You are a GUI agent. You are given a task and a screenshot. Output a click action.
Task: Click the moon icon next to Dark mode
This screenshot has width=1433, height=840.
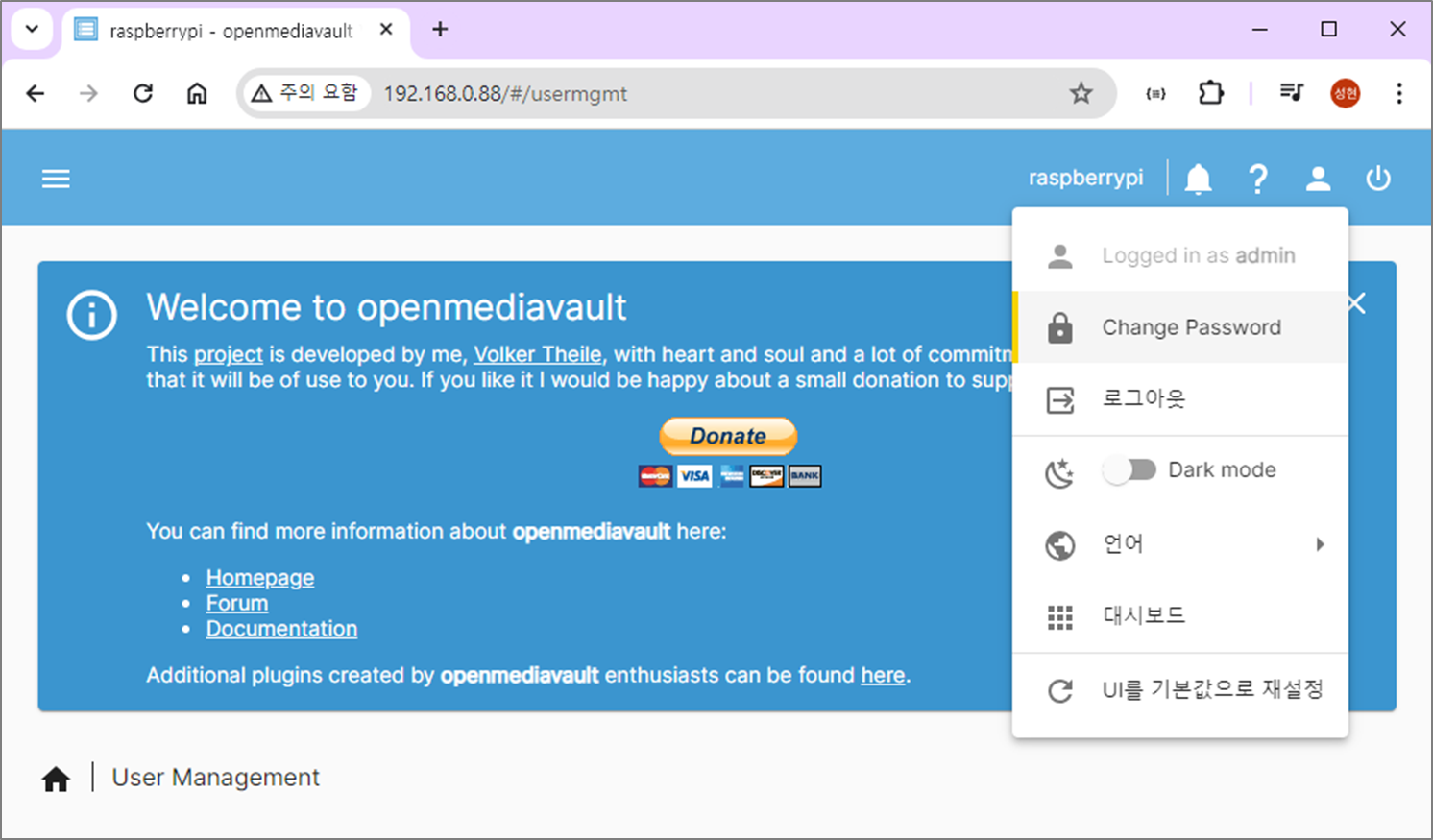click(x=1059, y=471)
